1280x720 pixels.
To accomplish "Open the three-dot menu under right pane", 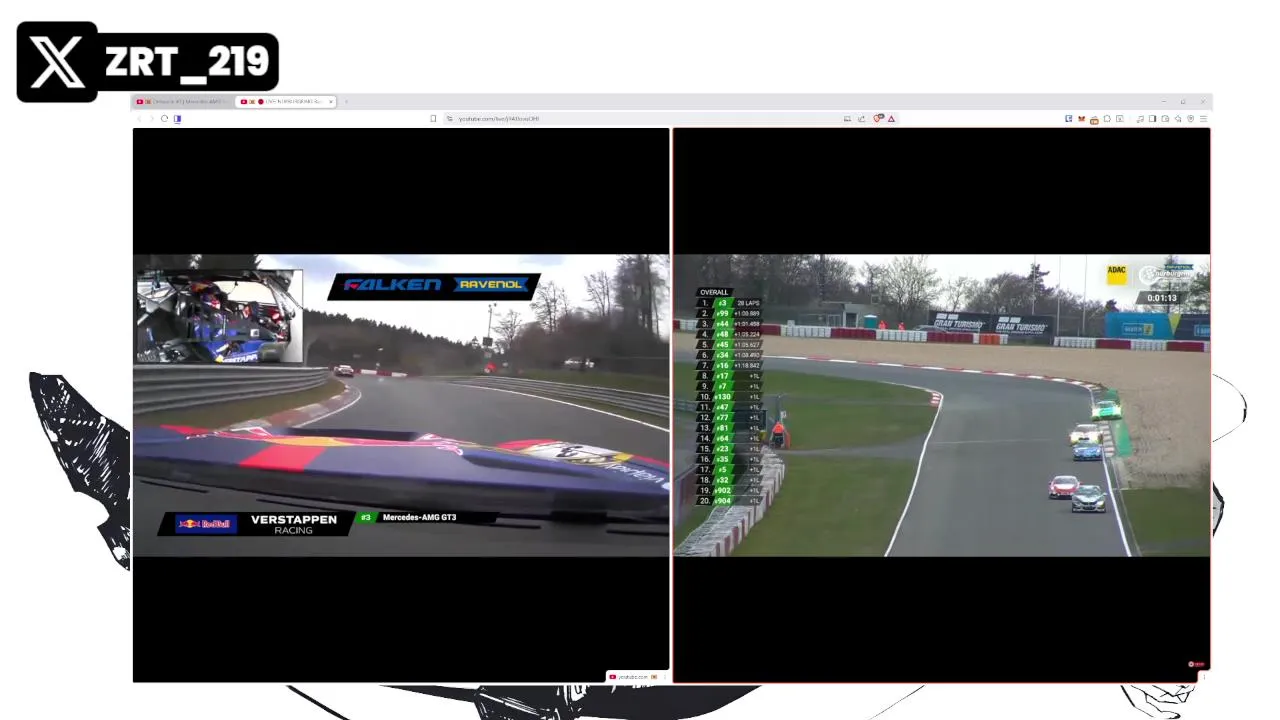I will coord(1204,677).
